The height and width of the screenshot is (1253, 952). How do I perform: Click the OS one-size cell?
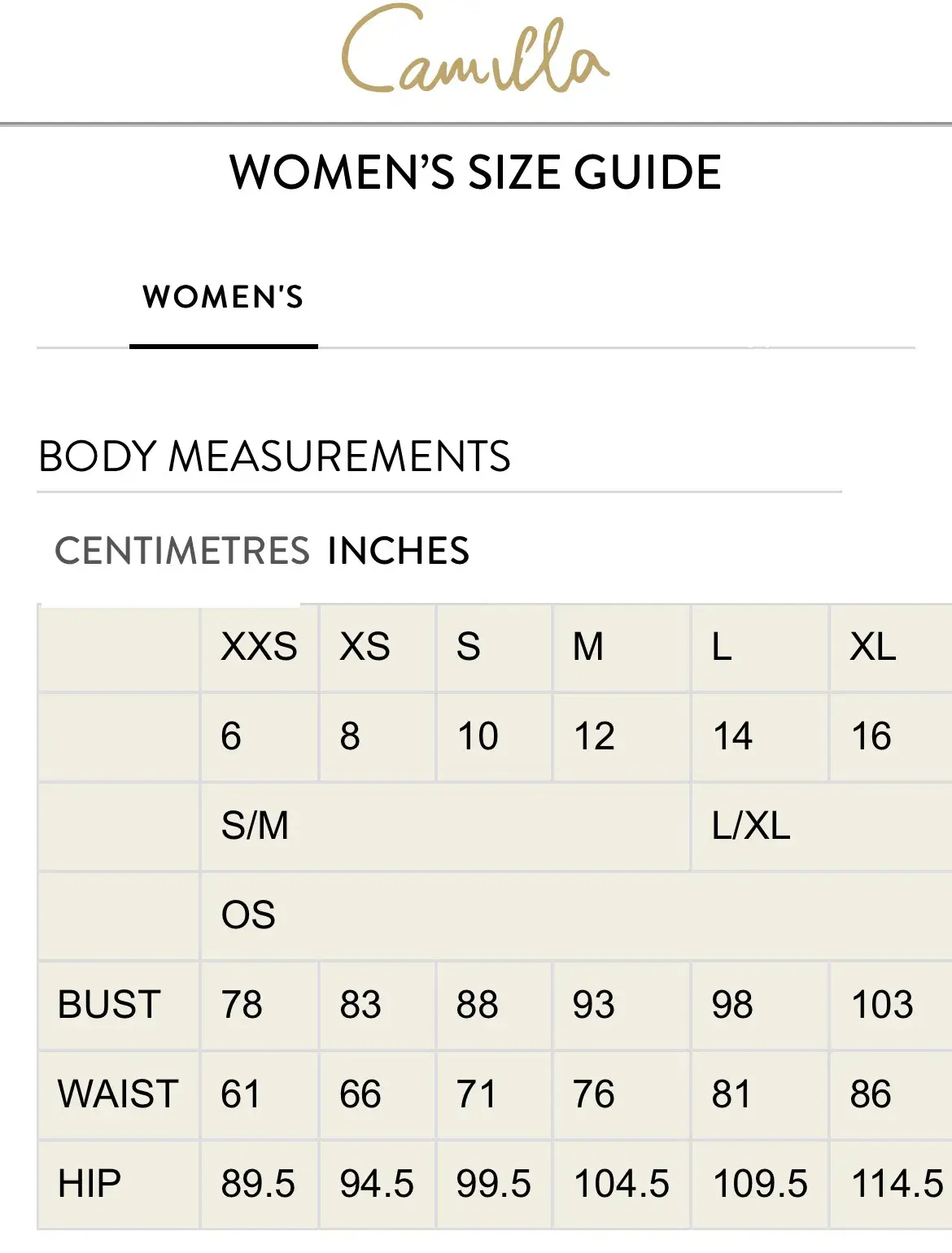248,915
